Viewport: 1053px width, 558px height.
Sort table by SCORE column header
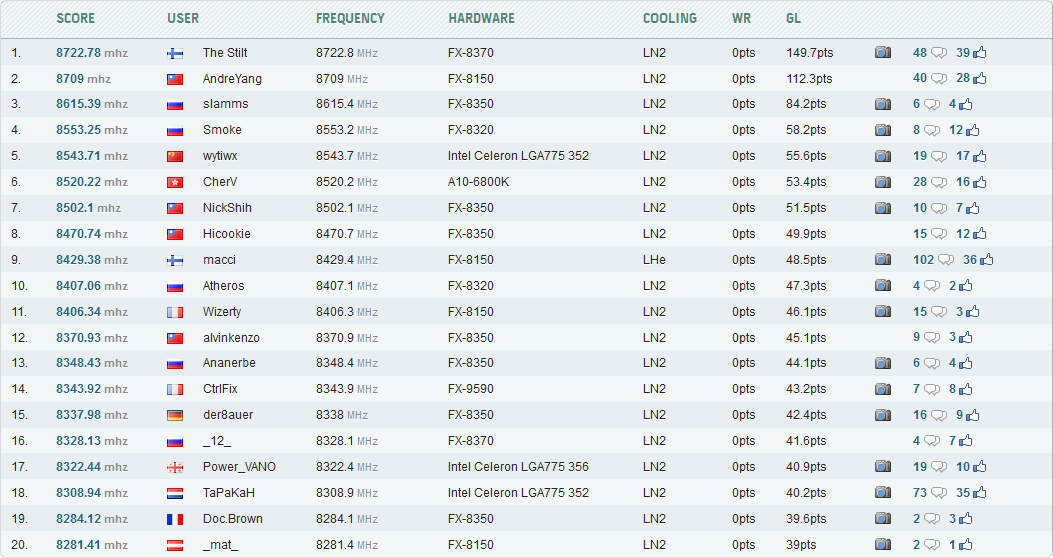76,18
